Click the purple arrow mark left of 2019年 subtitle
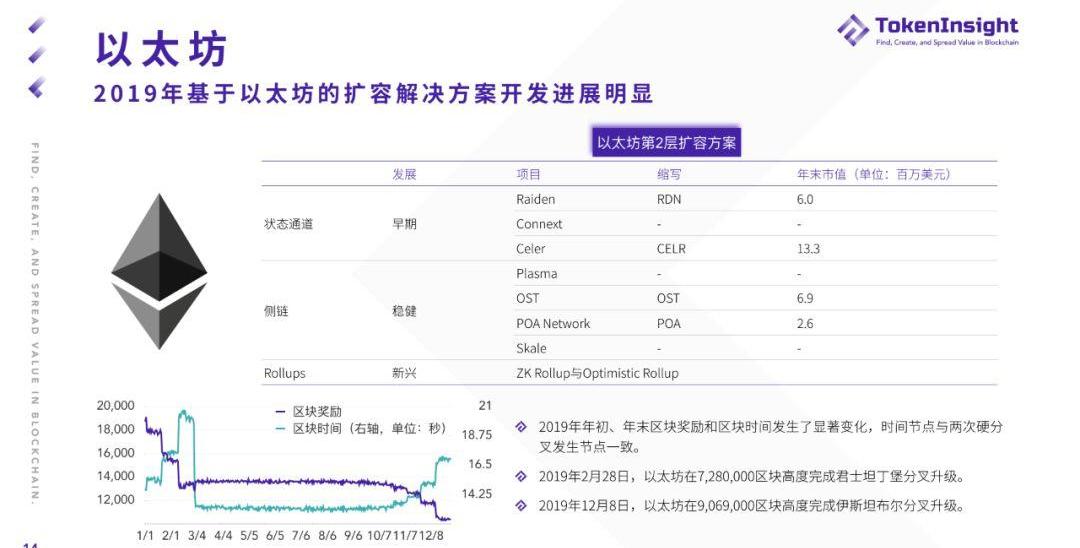The image size is (1080, 548). [x=36, y=89]
